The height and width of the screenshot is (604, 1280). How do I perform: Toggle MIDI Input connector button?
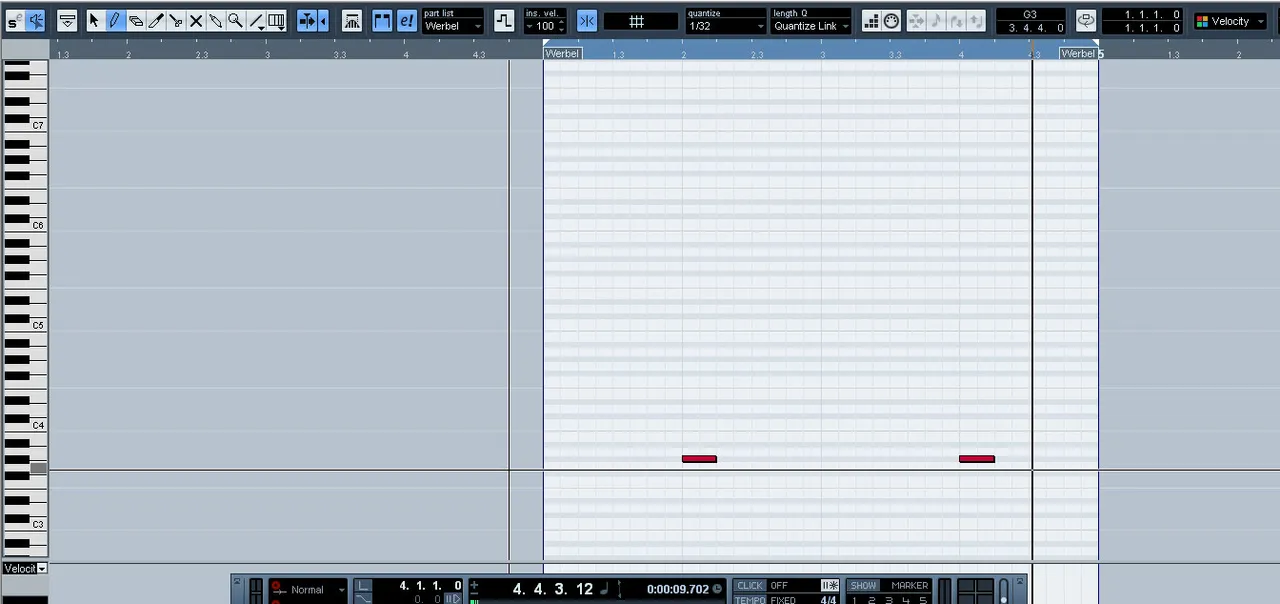[891, 21]
